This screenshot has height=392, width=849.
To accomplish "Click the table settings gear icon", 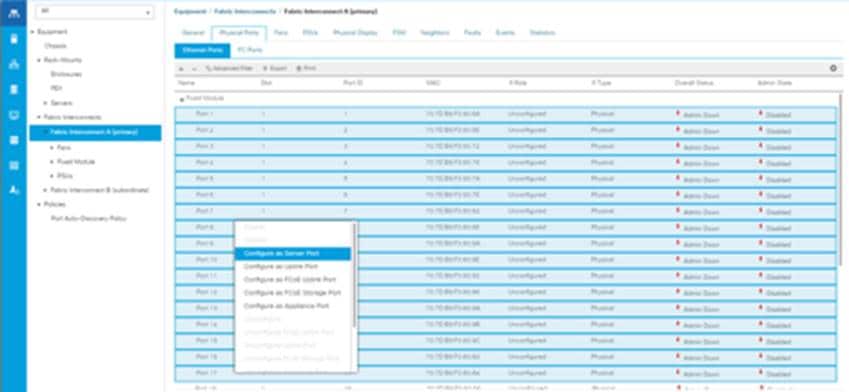I will (x=833, y=68).
